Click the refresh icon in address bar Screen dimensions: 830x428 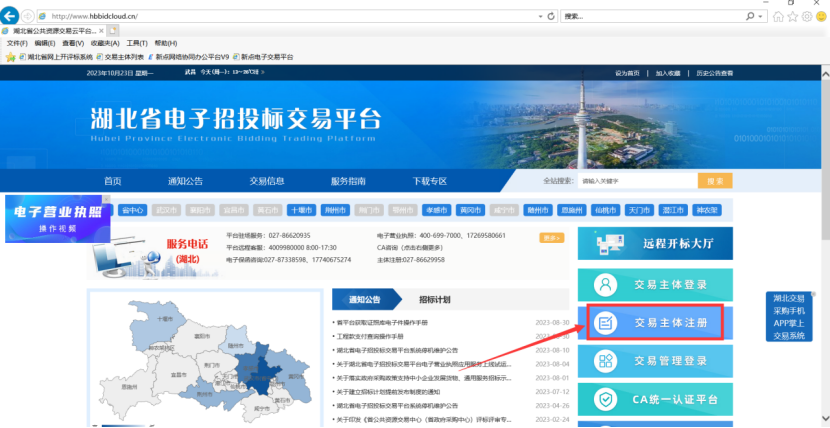(x=549, y=17)
